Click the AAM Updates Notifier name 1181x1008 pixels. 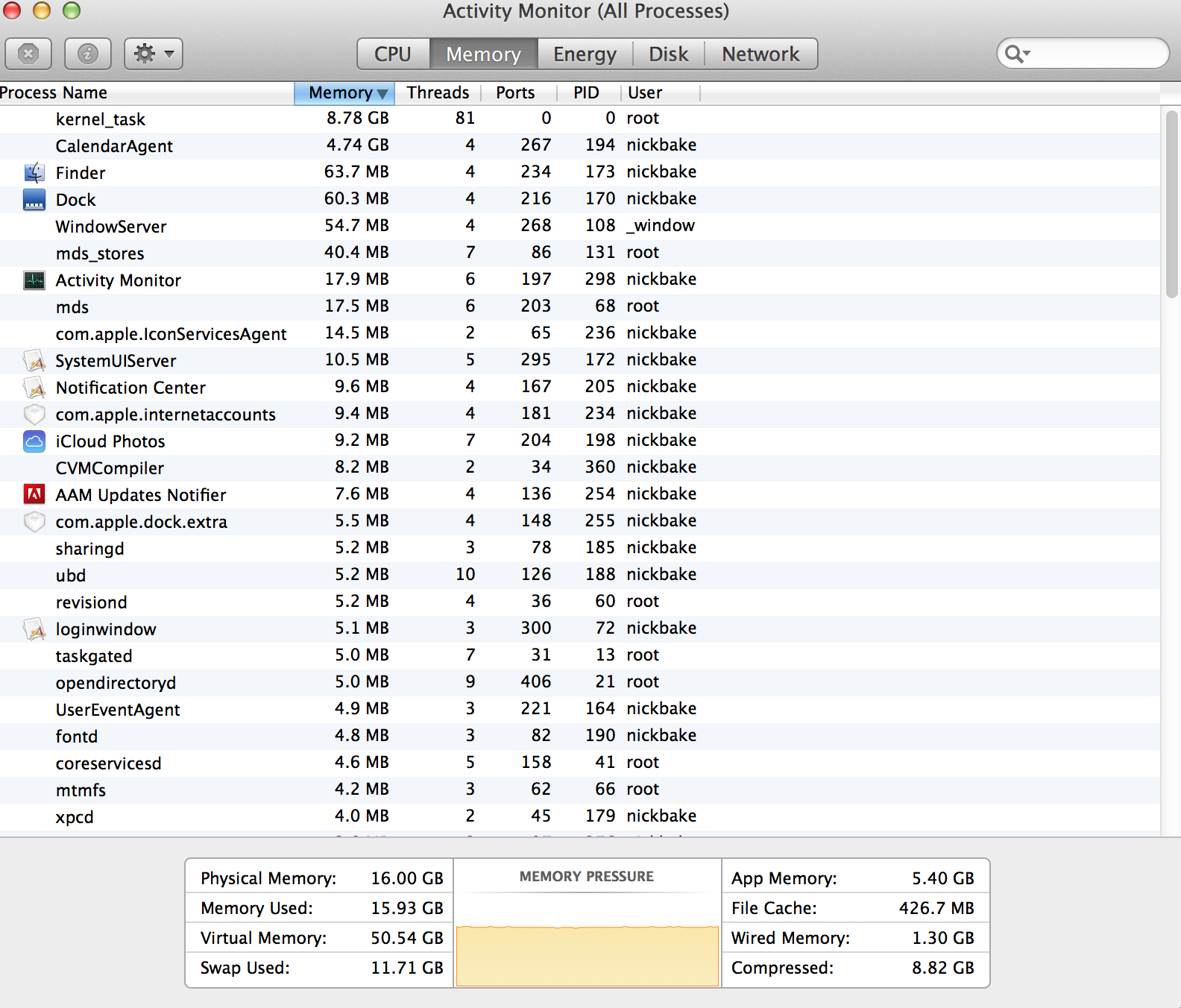coord(141,495)
